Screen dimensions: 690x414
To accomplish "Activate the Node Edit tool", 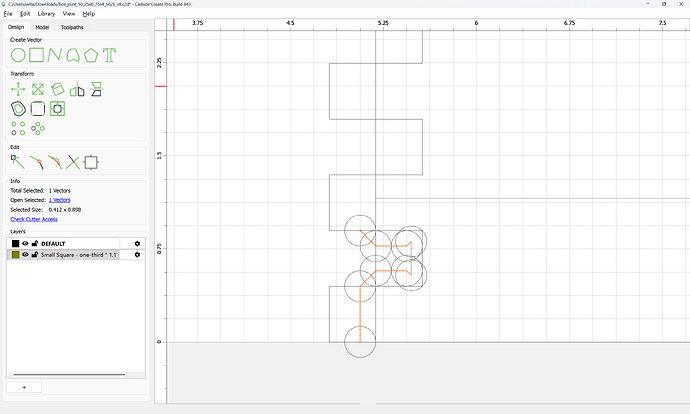I will click(x=18, y=162).
